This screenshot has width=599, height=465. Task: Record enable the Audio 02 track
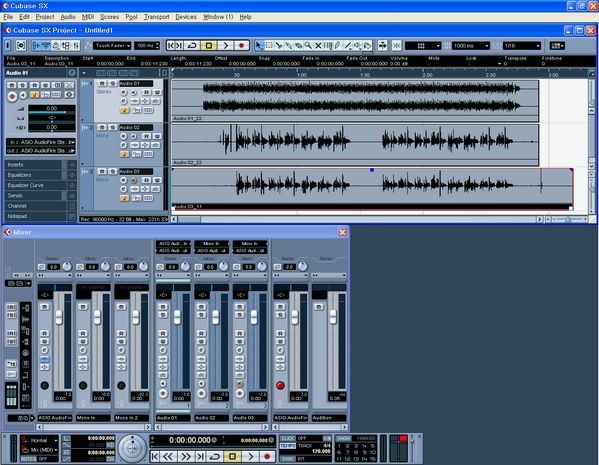(123, 136)
